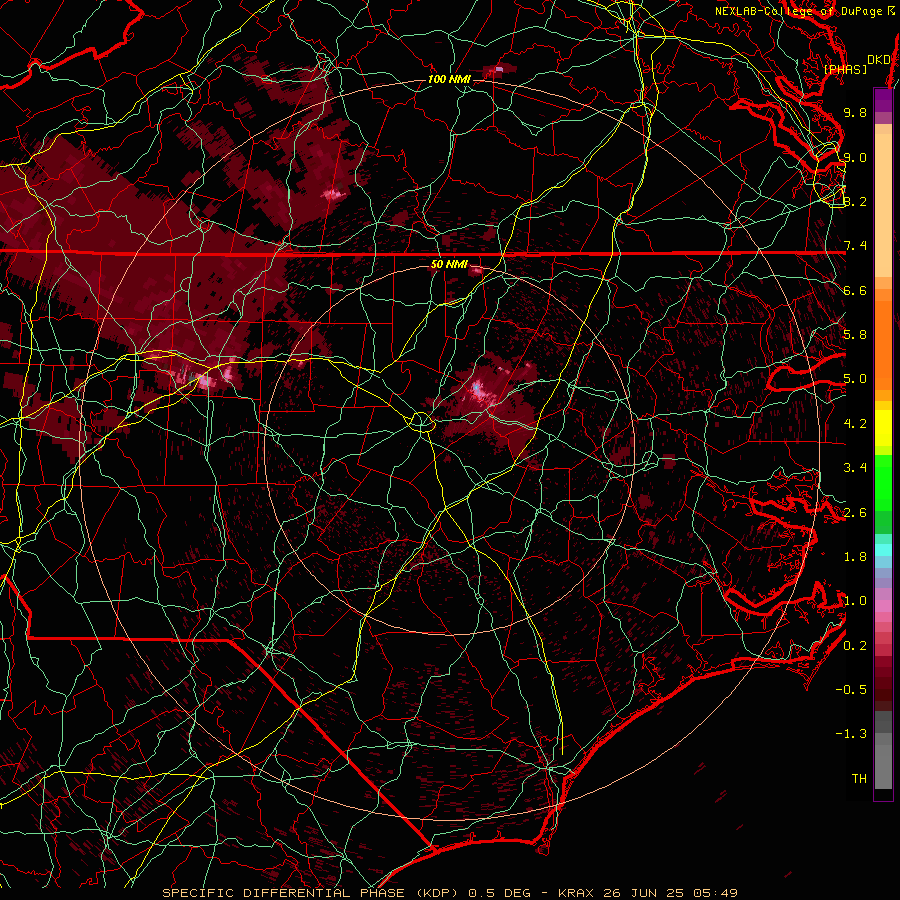Click the 50 NMI range ring label

click(449, 265)
